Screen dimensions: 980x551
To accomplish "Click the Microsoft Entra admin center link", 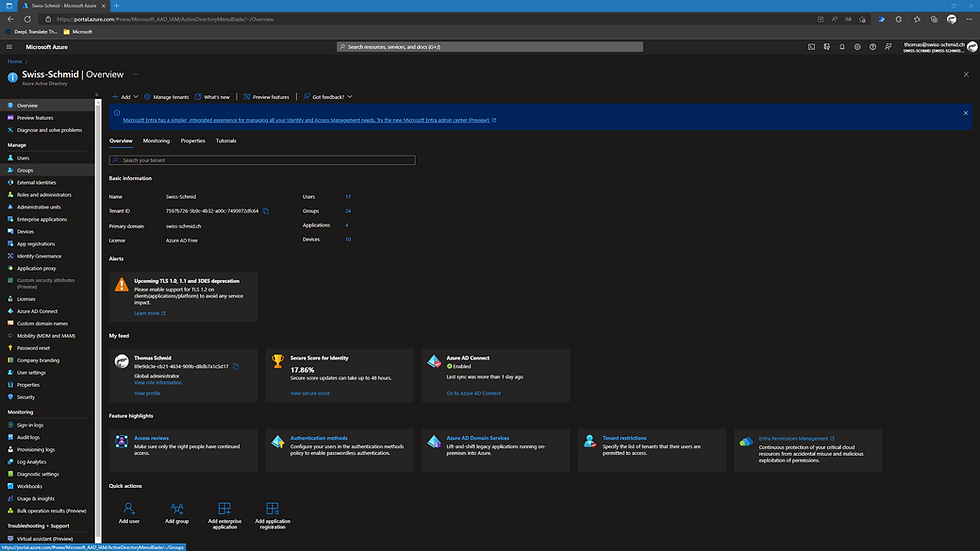I will click(x=309, y=120).
